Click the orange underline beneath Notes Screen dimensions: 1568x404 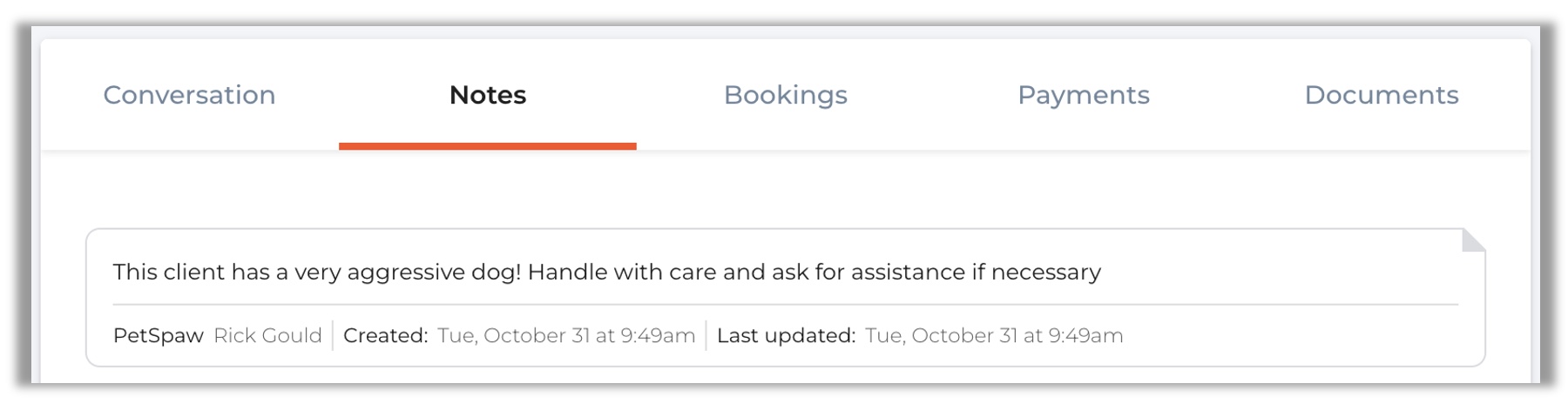pyautogui.click(x=487, y=146)
